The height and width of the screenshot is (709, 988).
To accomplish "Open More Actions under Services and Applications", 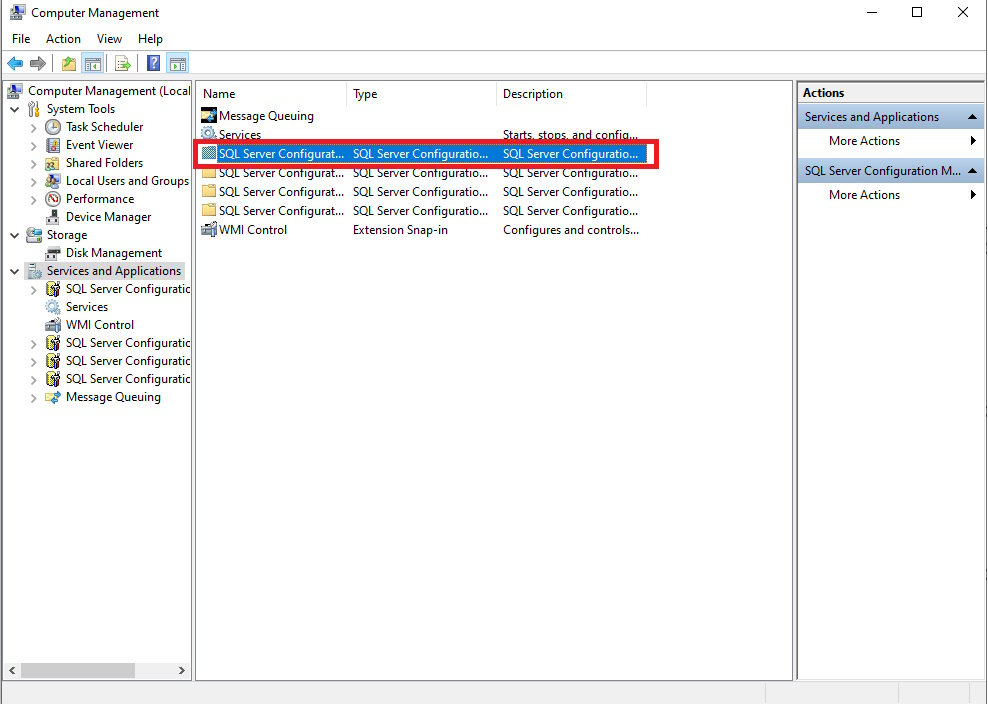I will 891,141.
